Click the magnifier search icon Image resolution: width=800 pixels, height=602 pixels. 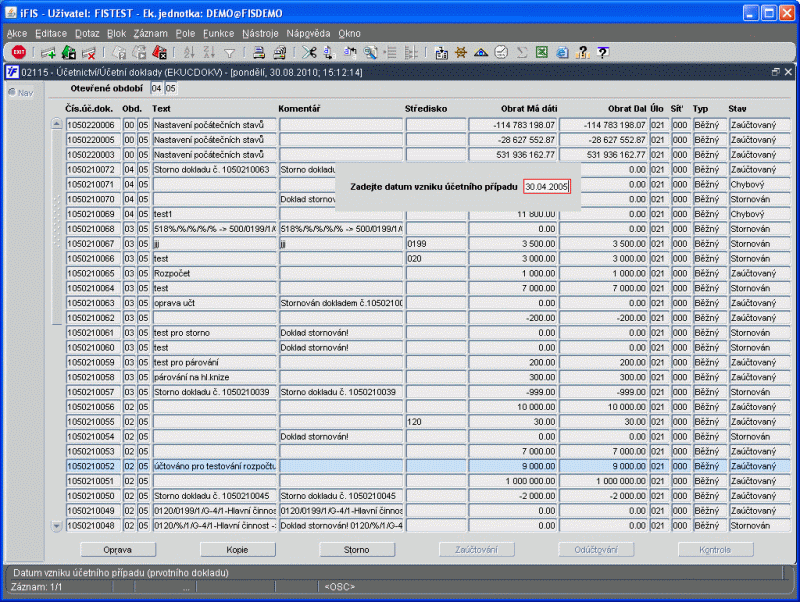[x=370, y=52]
